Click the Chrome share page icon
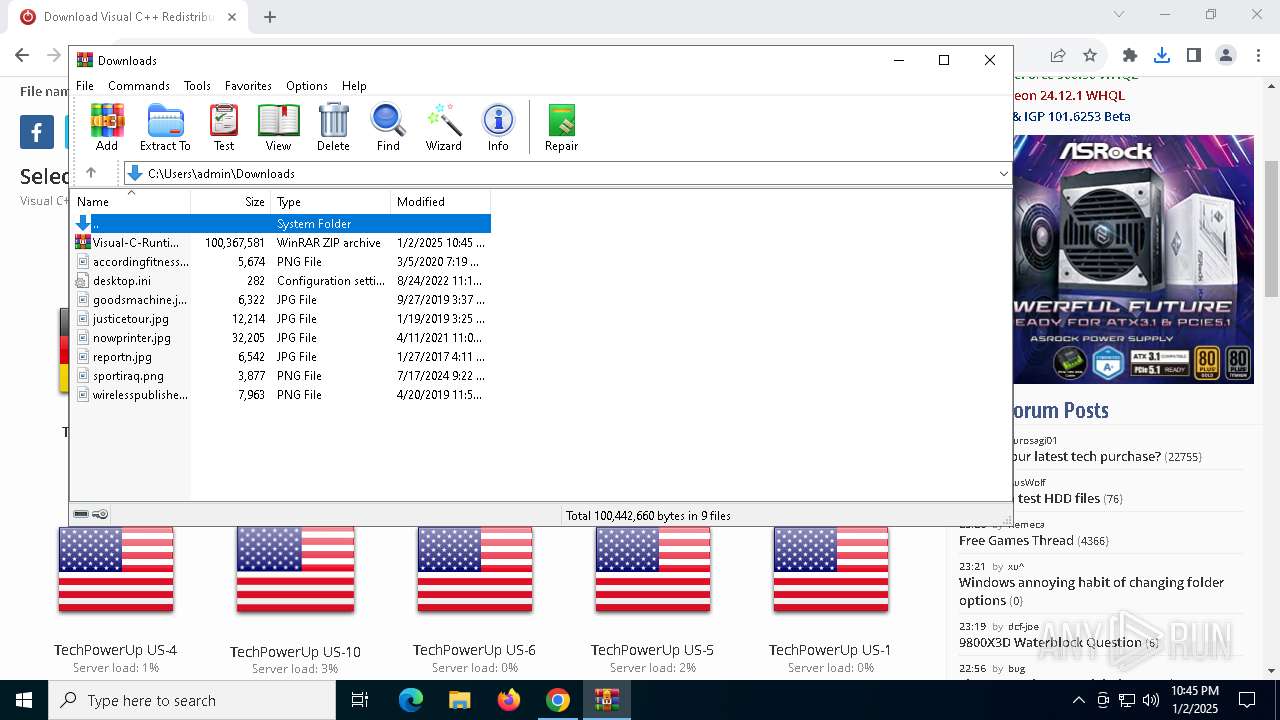This screenshot has width=1280, height=720. pyautogui.click(x=1058, y=55)
